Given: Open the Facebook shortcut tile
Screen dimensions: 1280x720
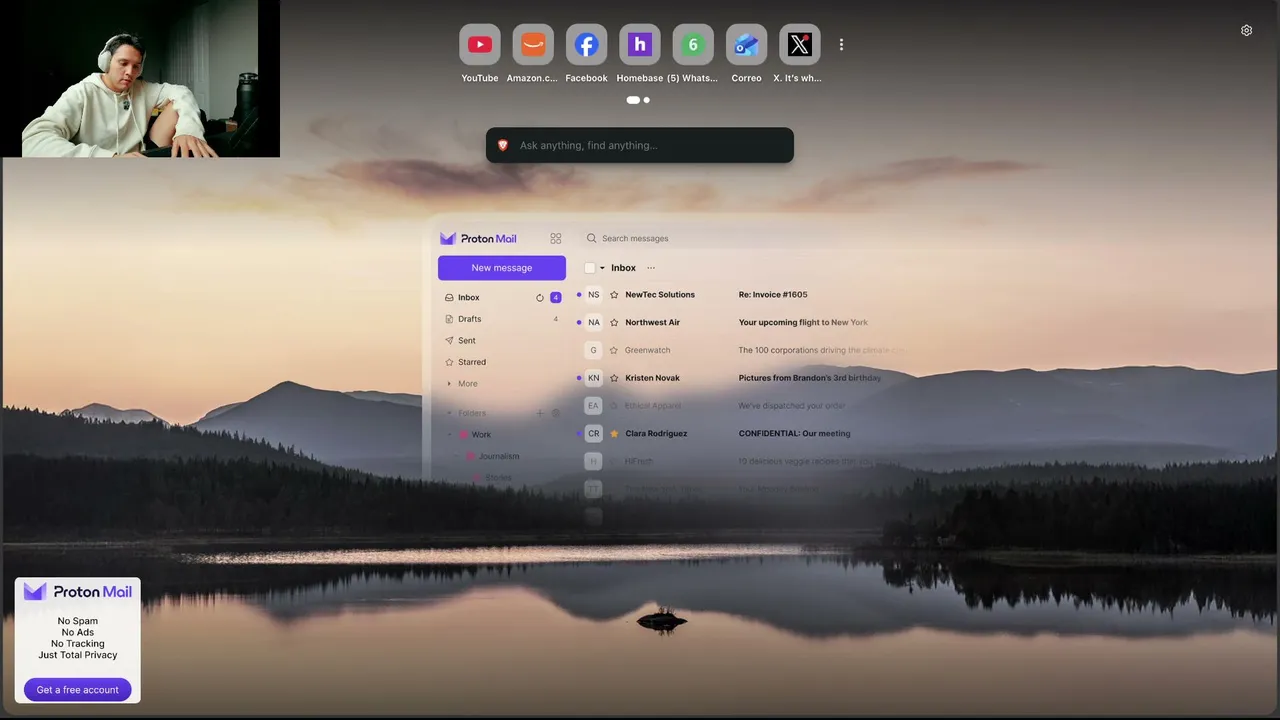Looking at the screenshot, I should (586, 45).
